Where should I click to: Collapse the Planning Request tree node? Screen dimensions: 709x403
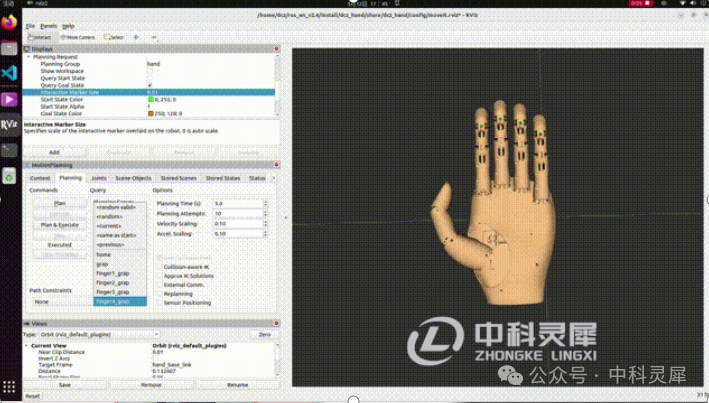pos(29,57)
